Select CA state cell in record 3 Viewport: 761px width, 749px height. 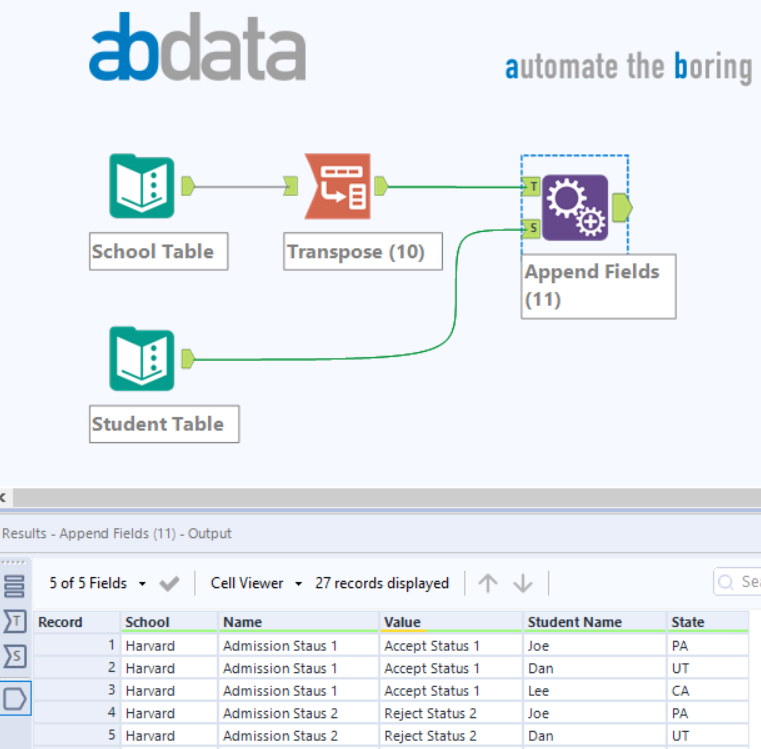point(708,691)
